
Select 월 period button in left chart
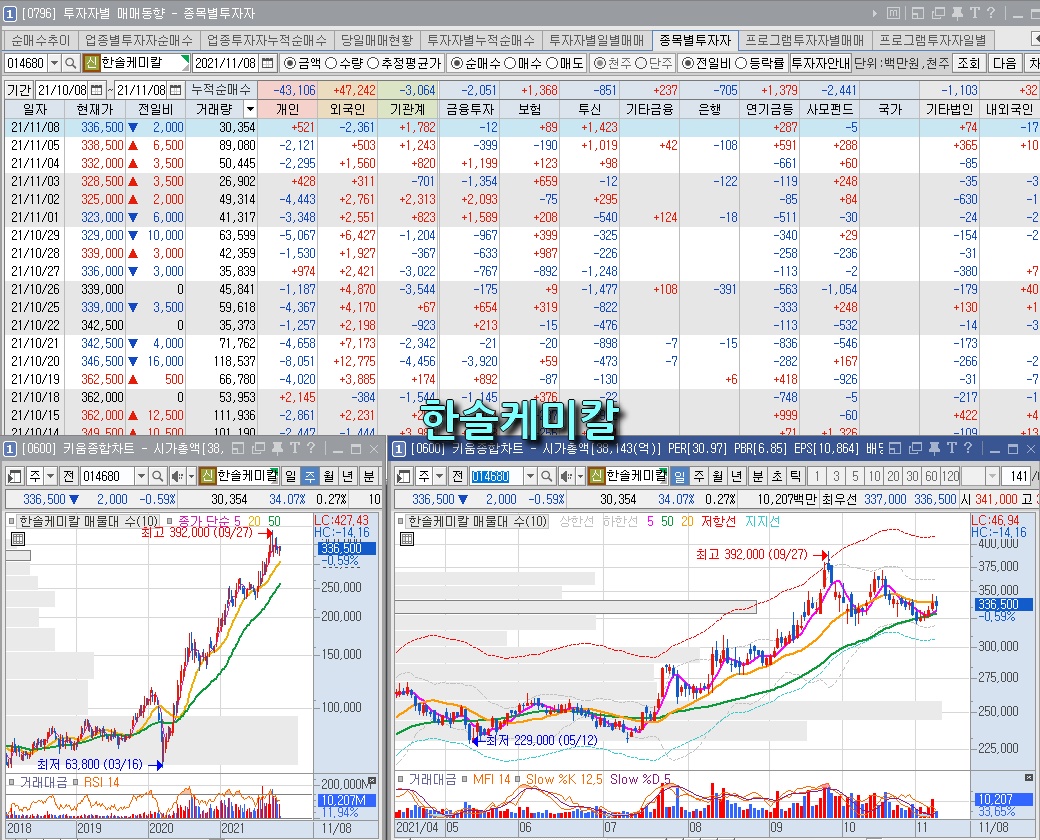click(330, 476)
